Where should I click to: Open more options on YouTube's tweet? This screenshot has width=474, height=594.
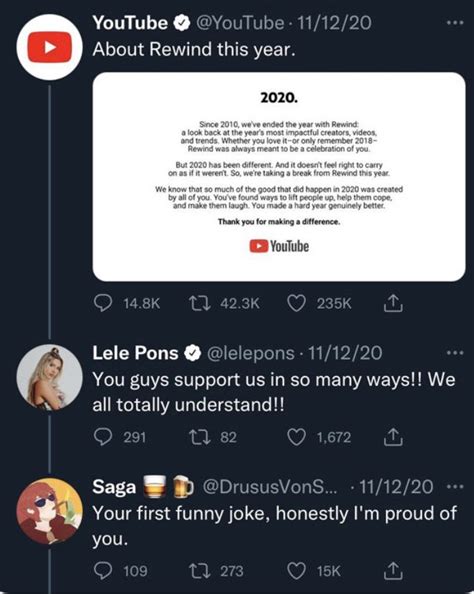(455, 23)
